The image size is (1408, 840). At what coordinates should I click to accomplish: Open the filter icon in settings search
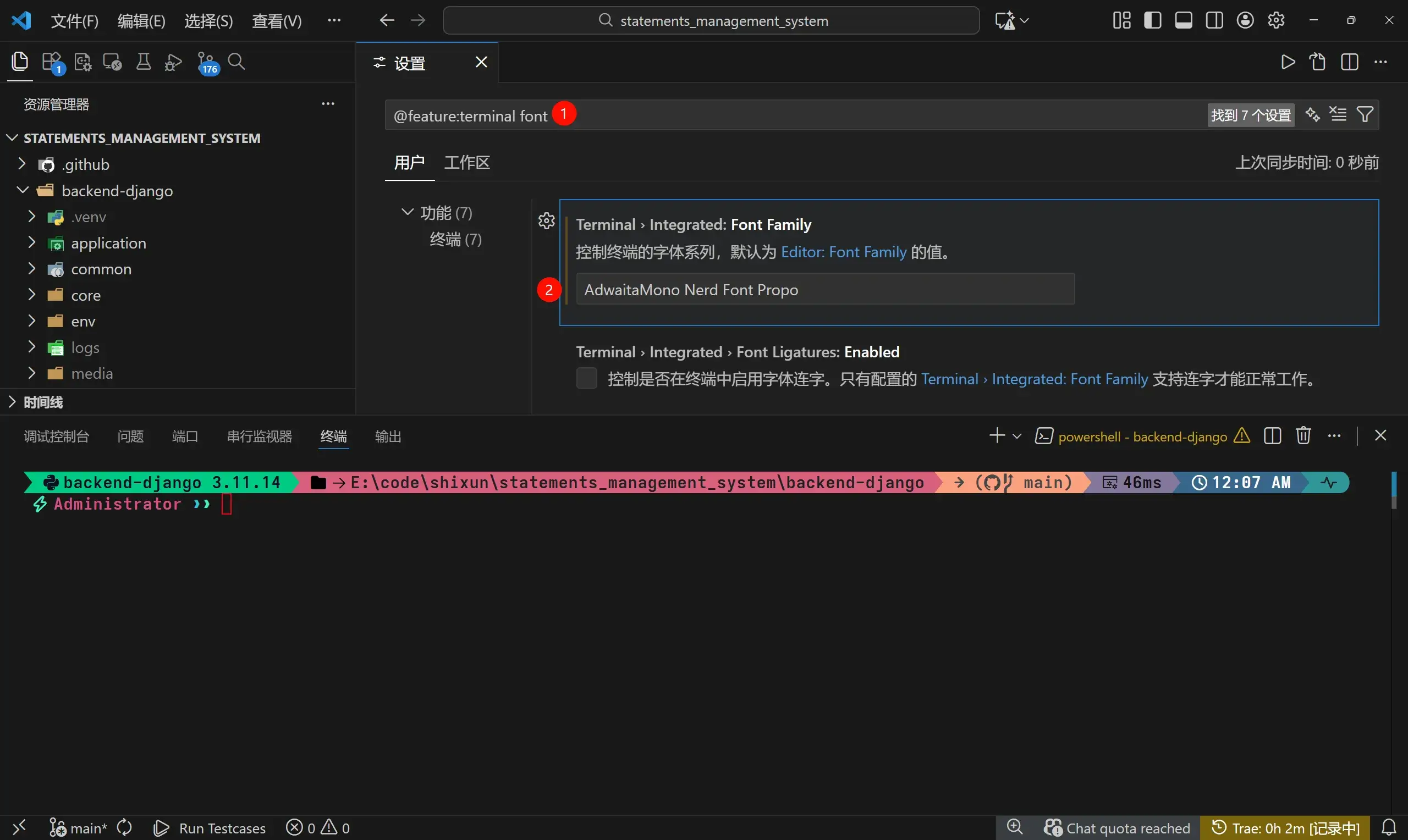point(1365,114)
